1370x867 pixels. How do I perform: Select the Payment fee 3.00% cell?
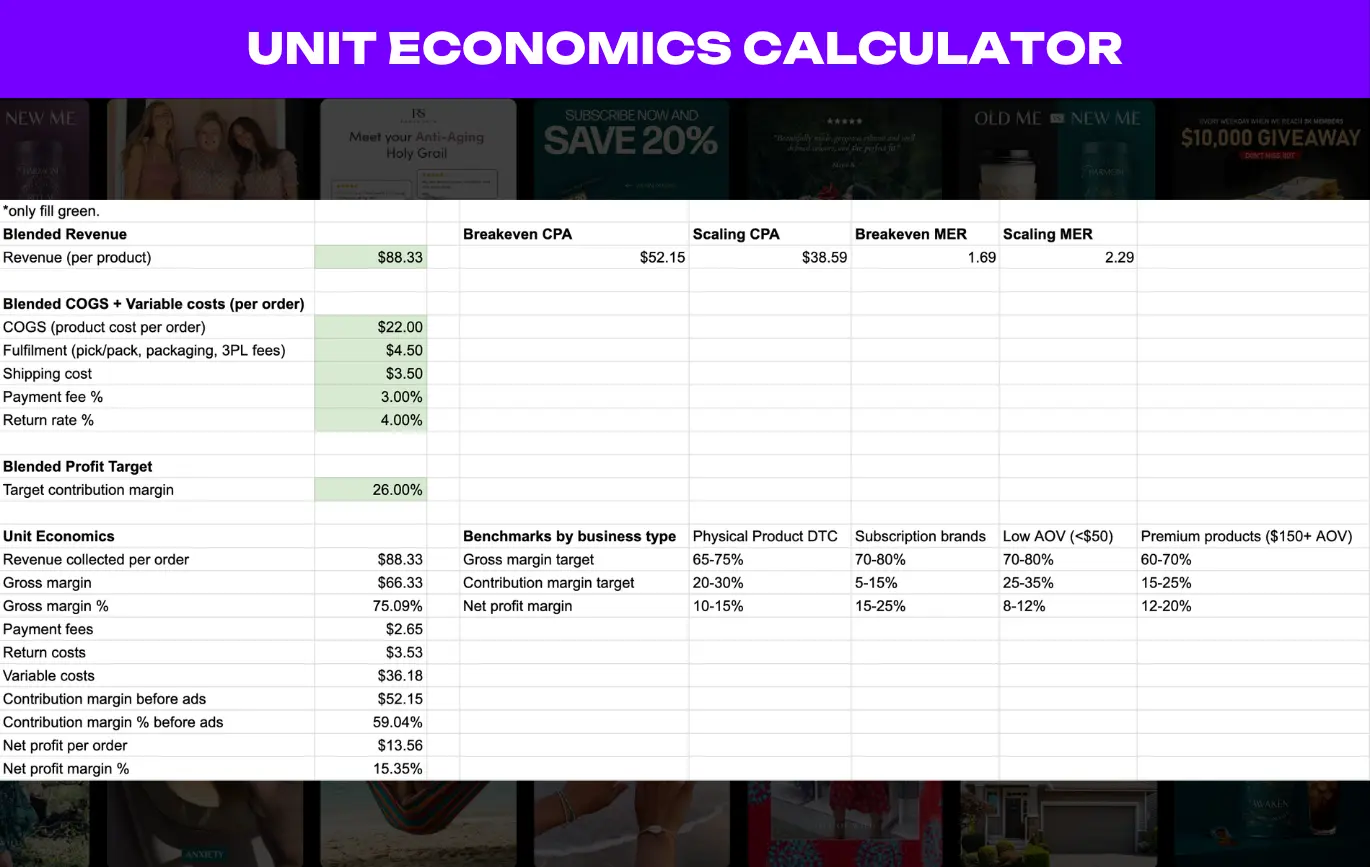tap(371, 397)
